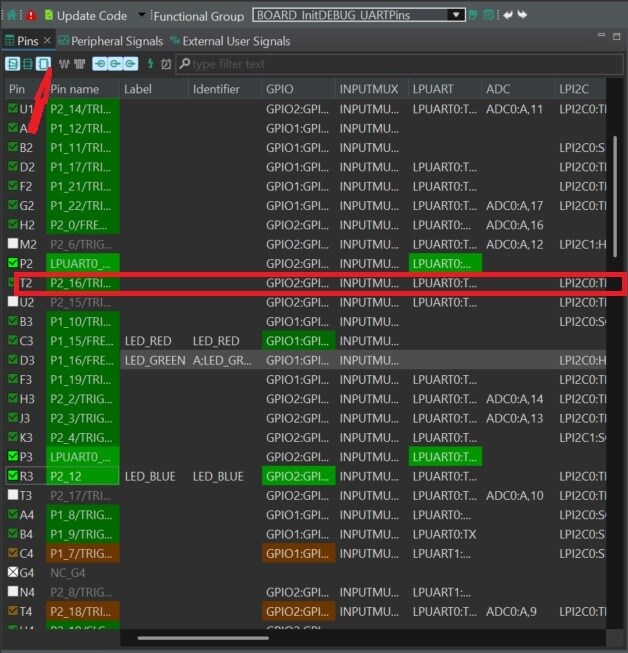Viewport: 628px width, 653px height.
Task: Click the redo arrow icon
Action: tap(522, 15)
